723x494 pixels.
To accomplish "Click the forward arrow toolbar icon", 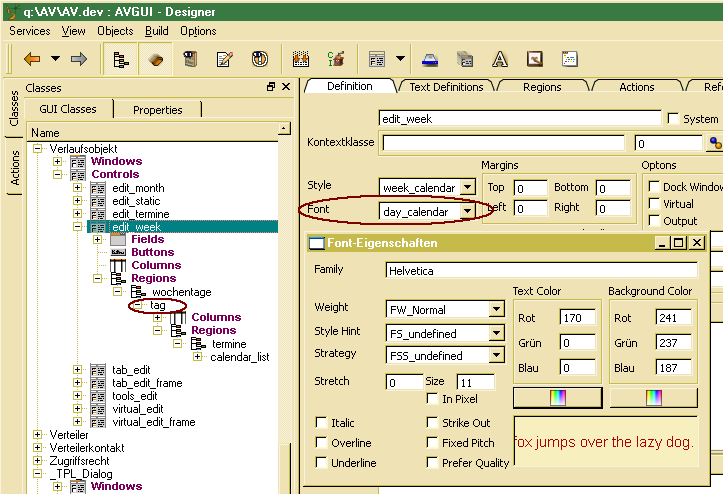I will (x=78, y=59).
